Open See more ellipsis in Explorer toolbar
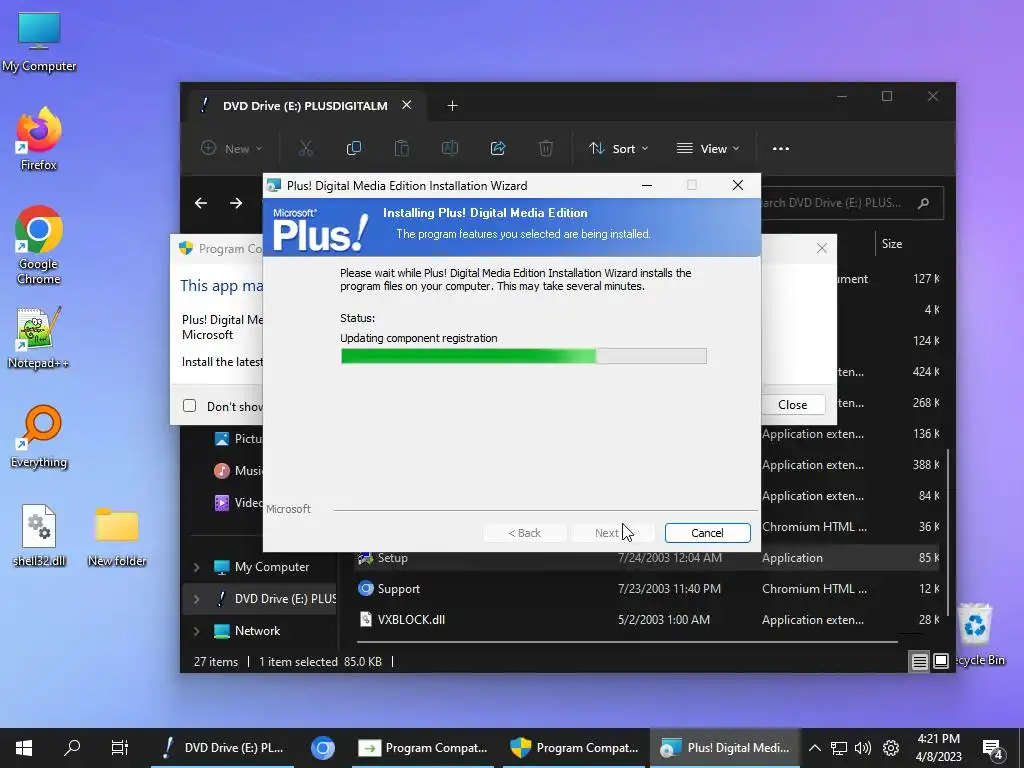1024x768 pixels. (x=780, y=148)
